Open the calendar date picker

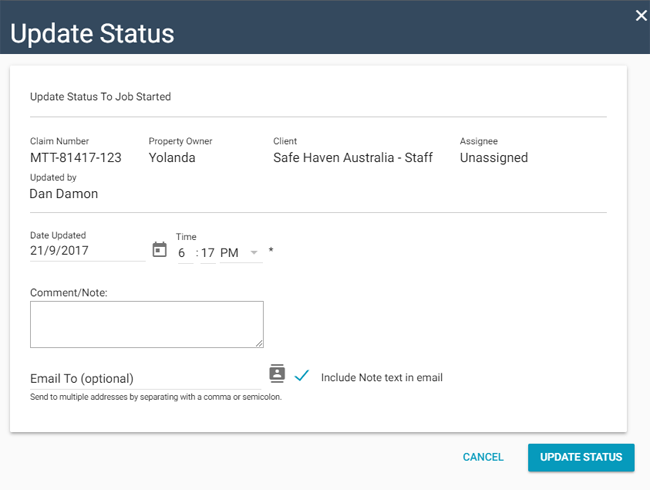pyautogui.click(x=159, y=250)
